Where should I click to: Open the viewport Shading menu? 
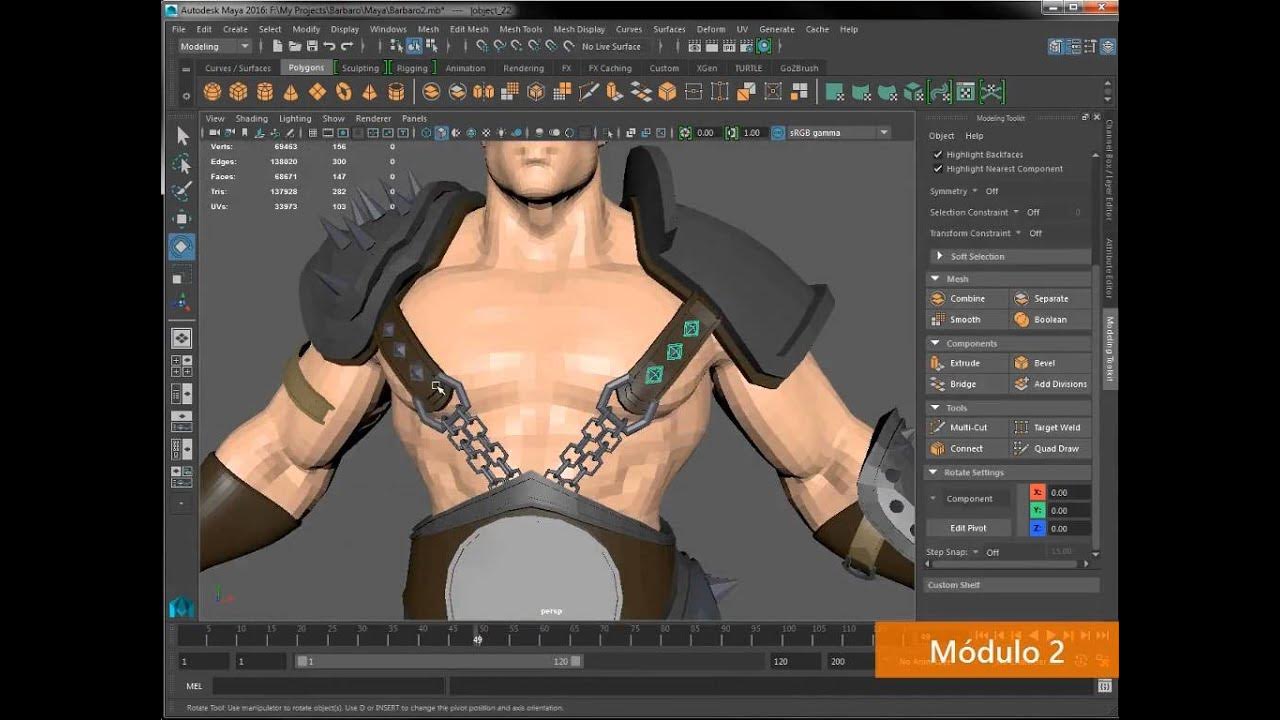pos(251,118)
